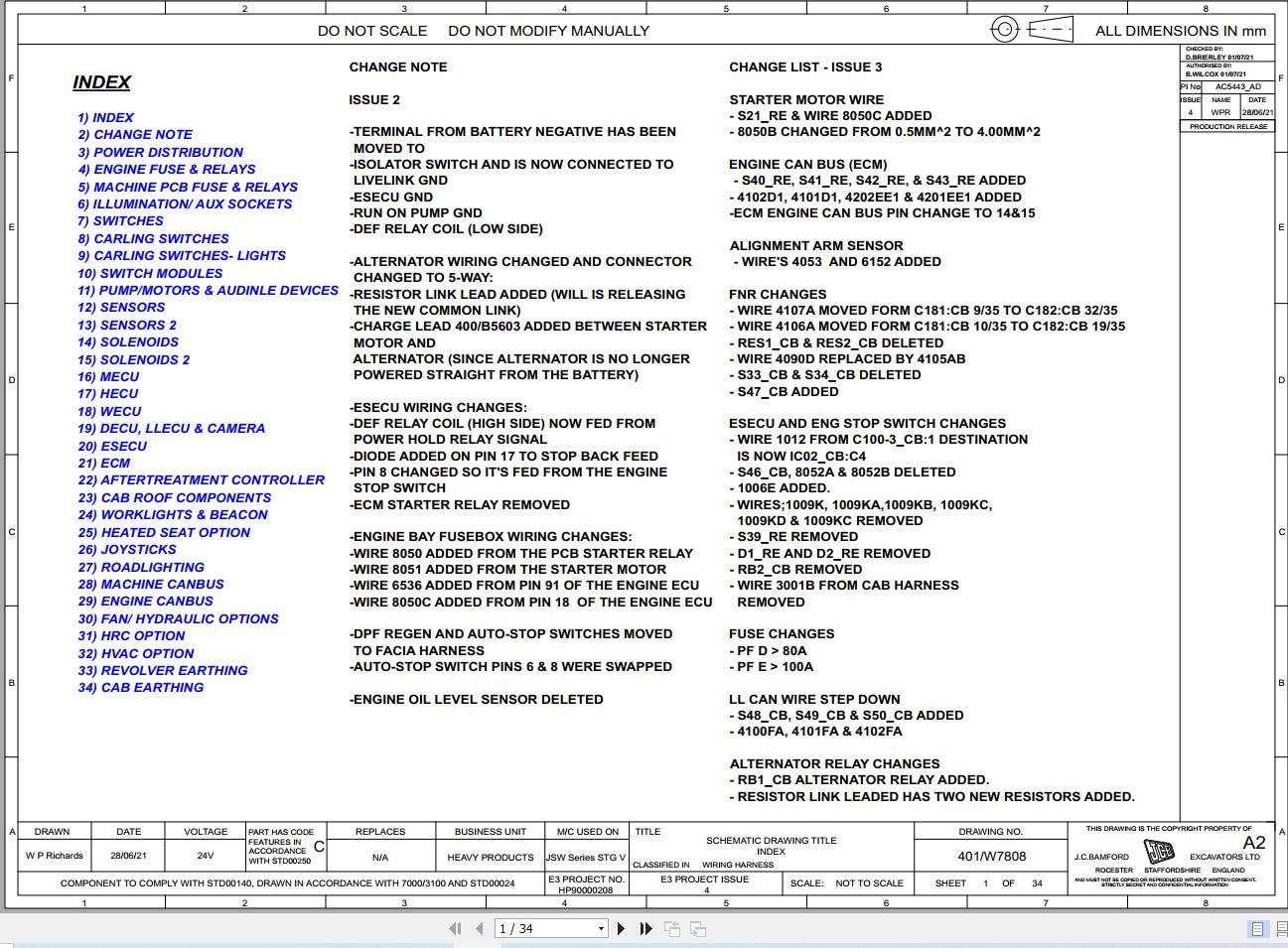This screenshot has width=1288, height=948.
Task: Select the Cab Earthing index entry
Action: tap(141, 687)
